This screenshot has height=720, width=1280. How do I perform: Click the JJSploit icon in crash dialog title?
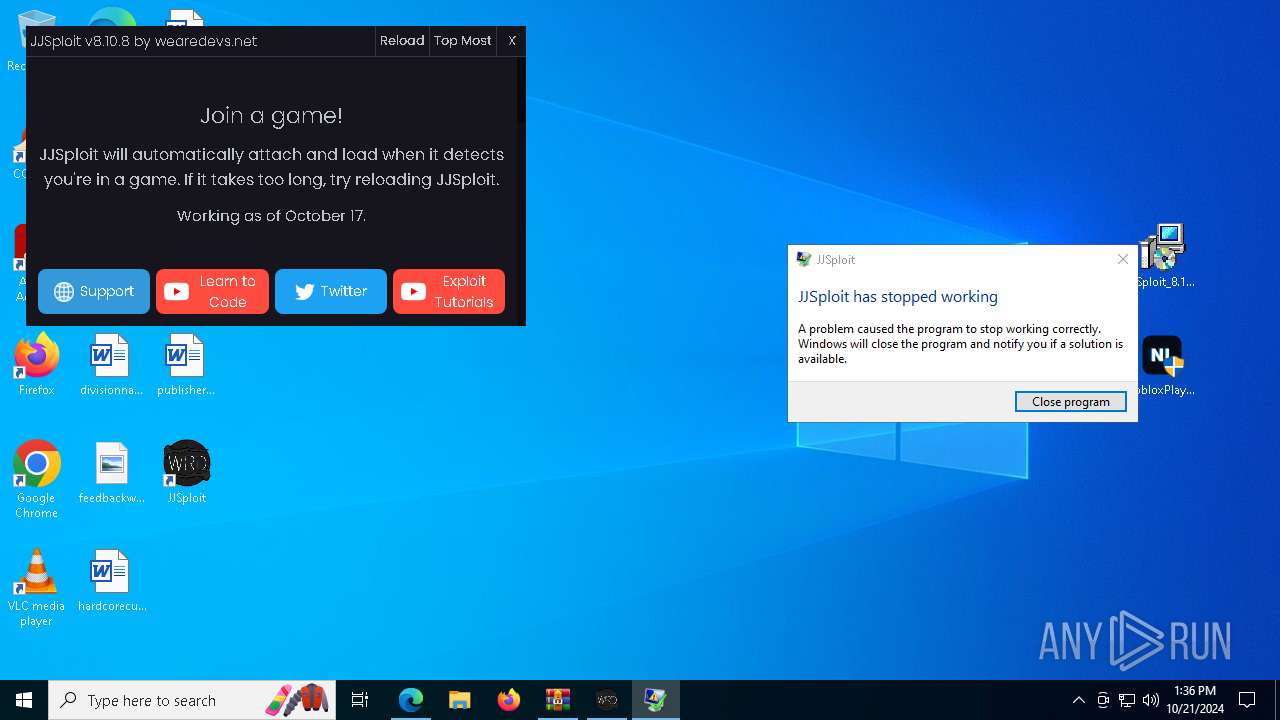(x=804, y=259)
